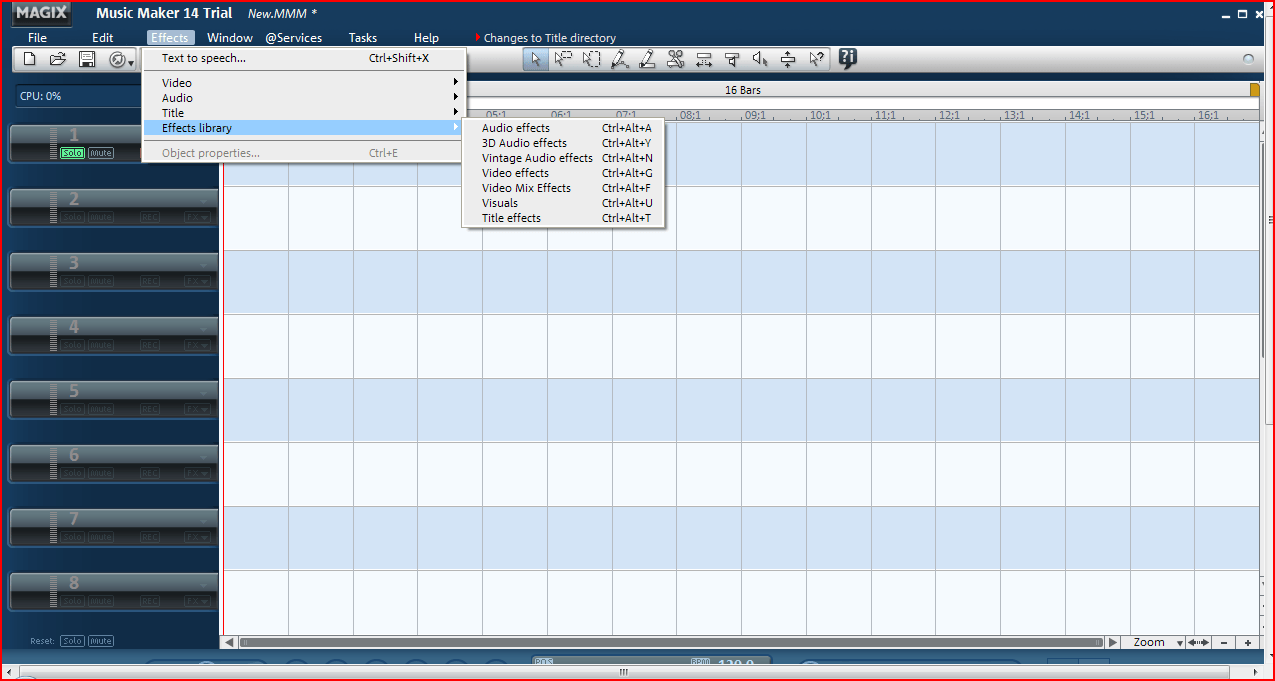
Task: Select the standard mouse mode arrow tool
Action: point(535,59)
